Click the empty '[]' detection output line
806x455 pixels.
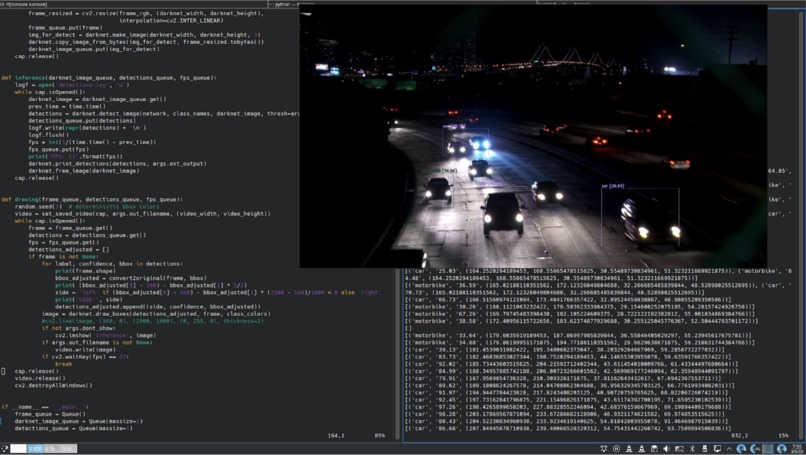[x=409, y=328]
